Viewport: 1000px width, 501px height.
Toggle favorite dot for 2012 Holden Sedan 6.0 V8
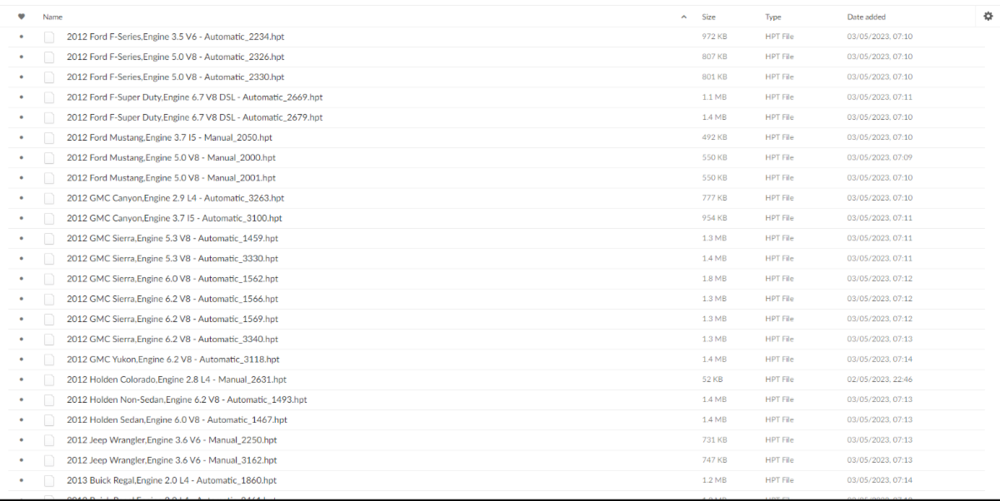[x=21, y=420]
